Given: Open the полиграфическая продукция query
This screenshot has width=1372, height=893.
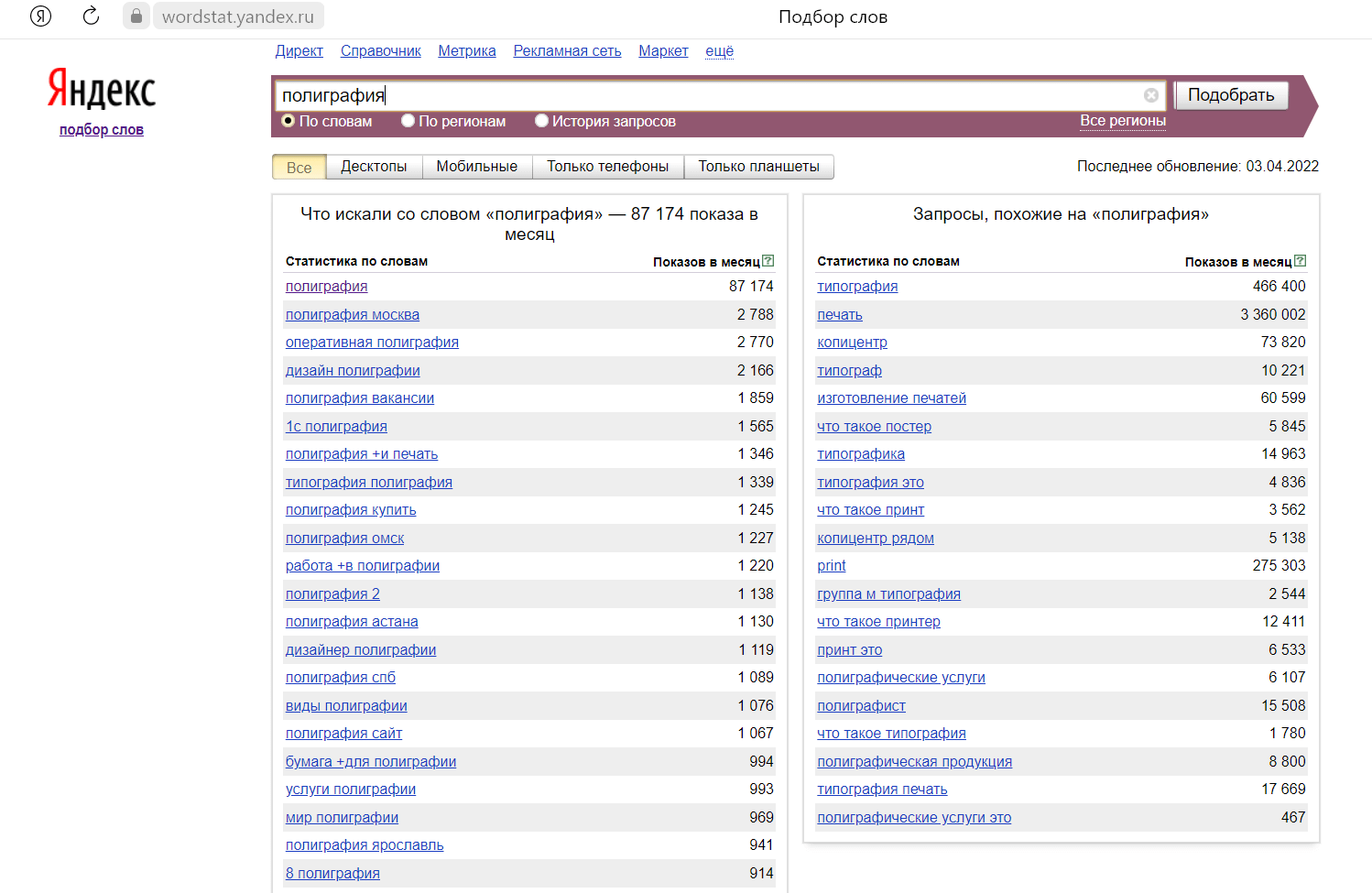Looking at the screenshot, I should click(914, 762).
